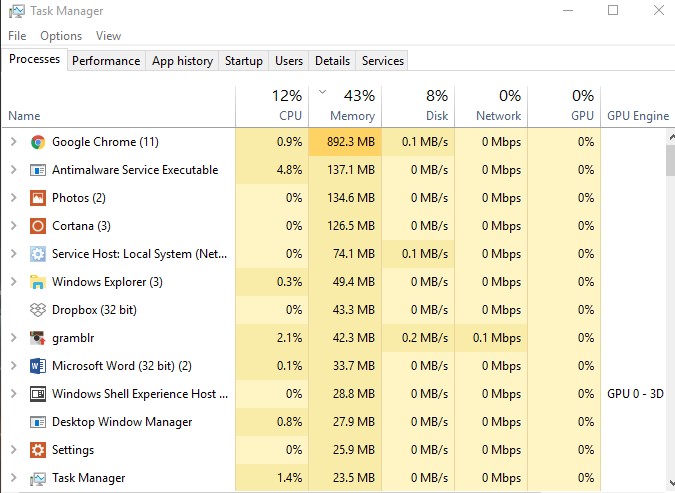
Task: Sort by the Memory column header
Action: 345,107
